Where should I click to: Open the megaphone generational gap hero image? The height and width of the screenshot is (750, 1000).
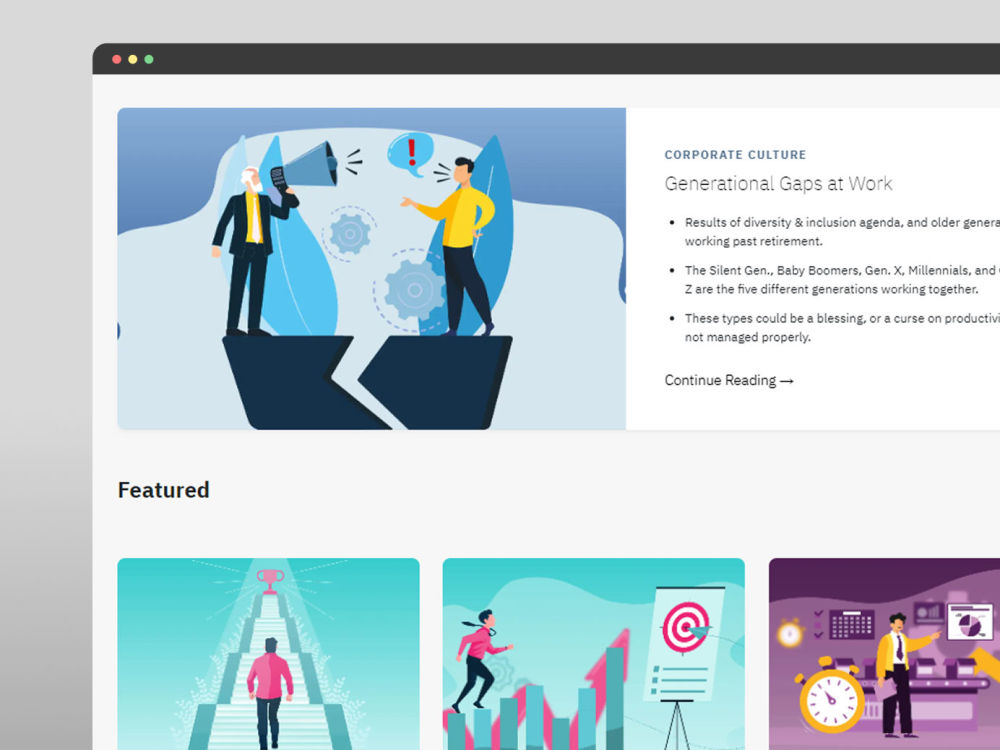[372, 268]
